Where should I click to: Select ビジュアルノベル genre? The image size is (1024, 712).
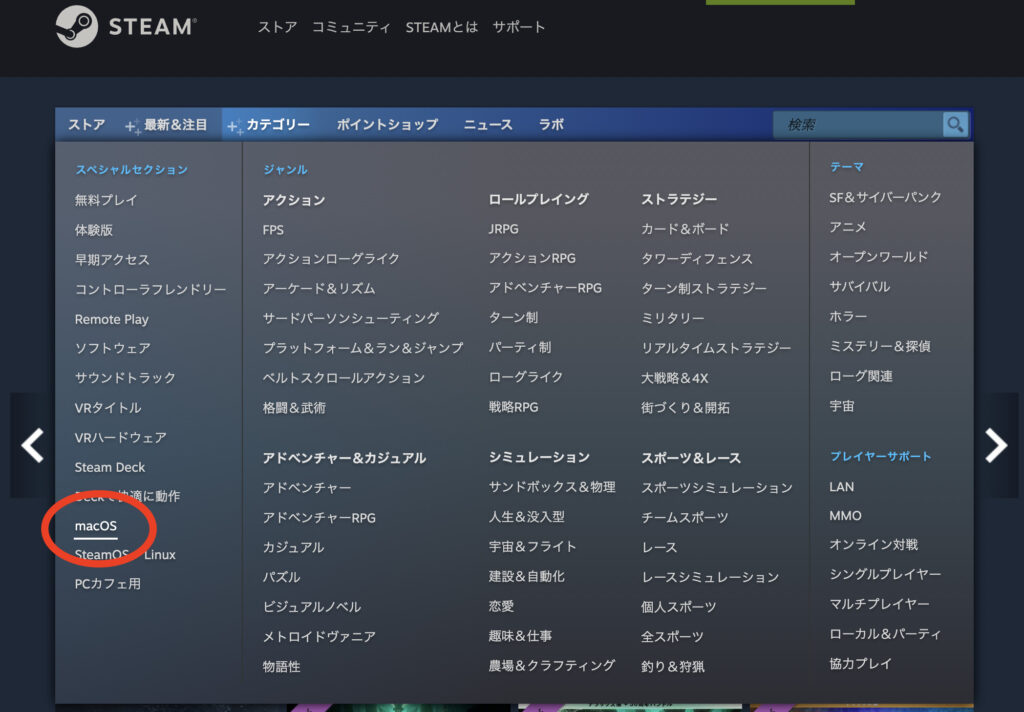[312, 607]
